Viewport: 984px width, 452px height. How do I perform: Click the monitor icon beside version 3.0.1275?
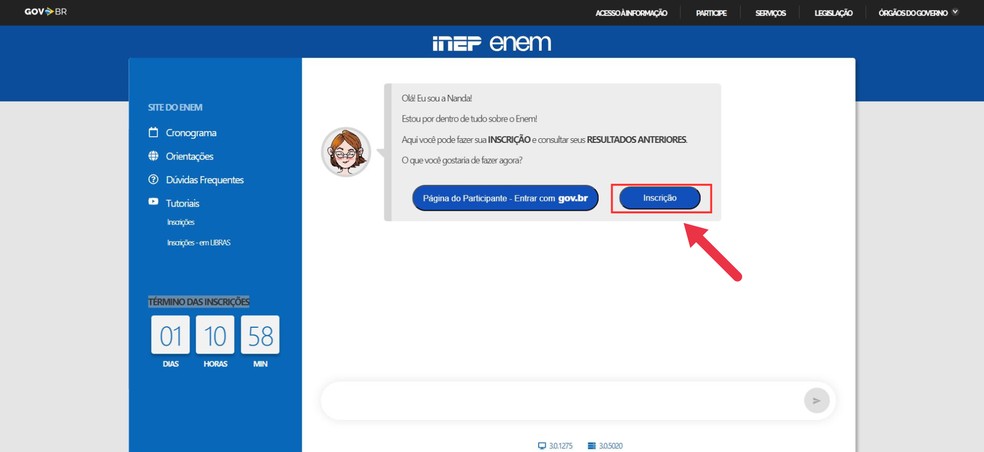point(542,446)
